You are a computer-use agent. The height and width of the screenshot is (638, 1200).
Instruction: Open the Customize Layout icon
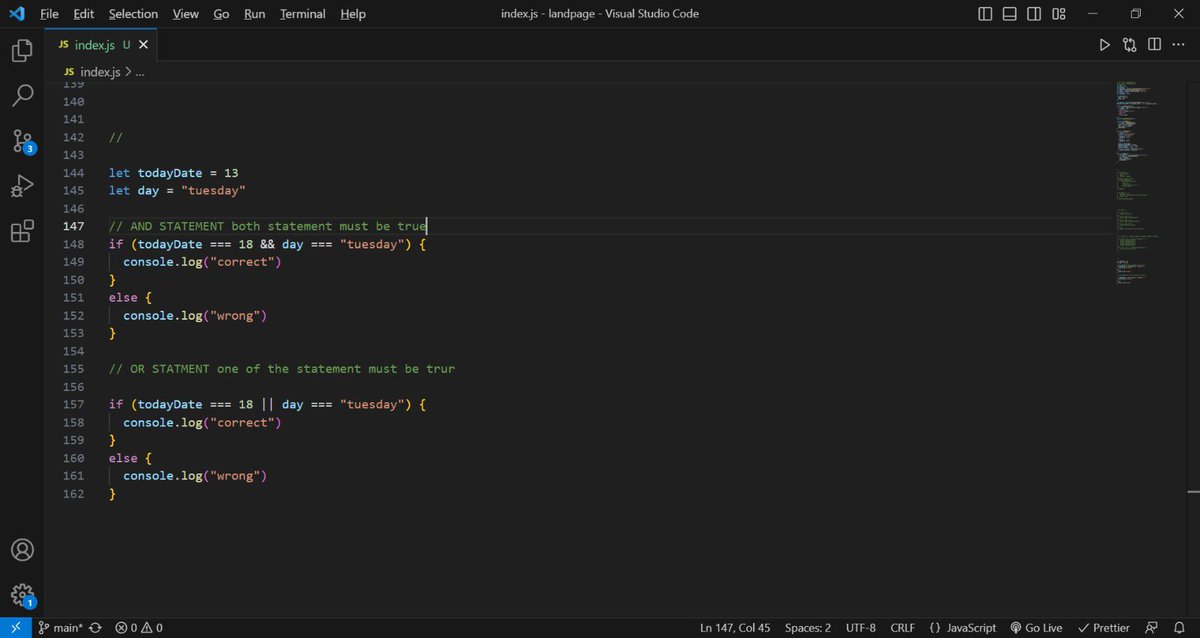[1059, 14]
